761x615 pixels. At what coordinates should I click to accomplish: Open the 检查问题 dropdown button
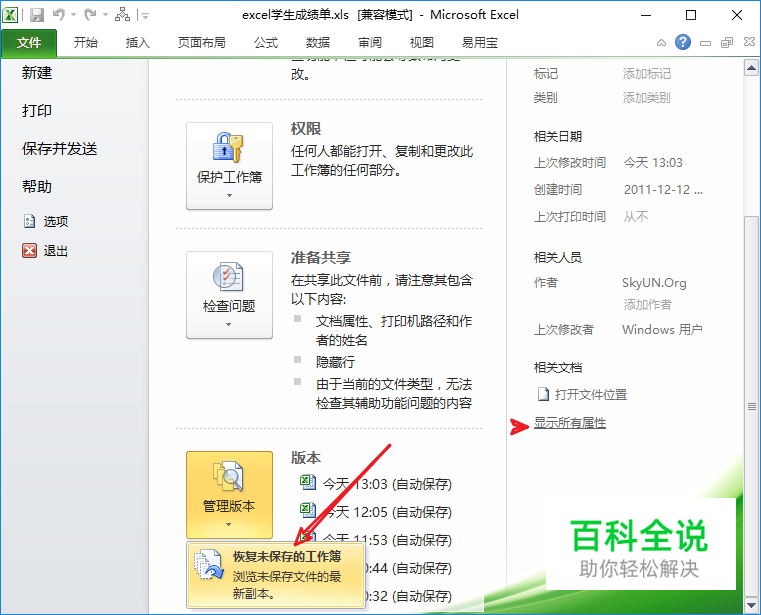click(x=230, y=295)
